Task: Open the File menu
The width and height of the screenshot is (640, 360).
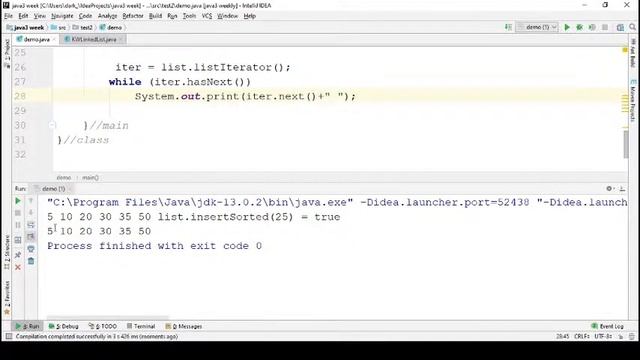Action: coord(9,16)
